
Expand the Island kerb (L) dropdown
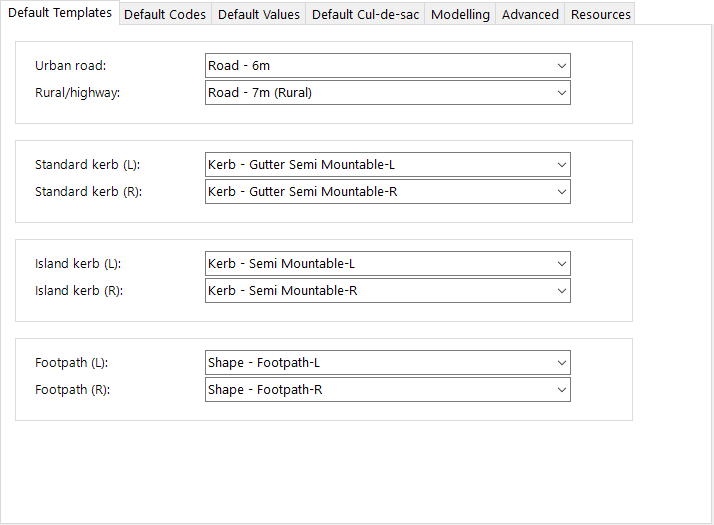coord(561,264)
